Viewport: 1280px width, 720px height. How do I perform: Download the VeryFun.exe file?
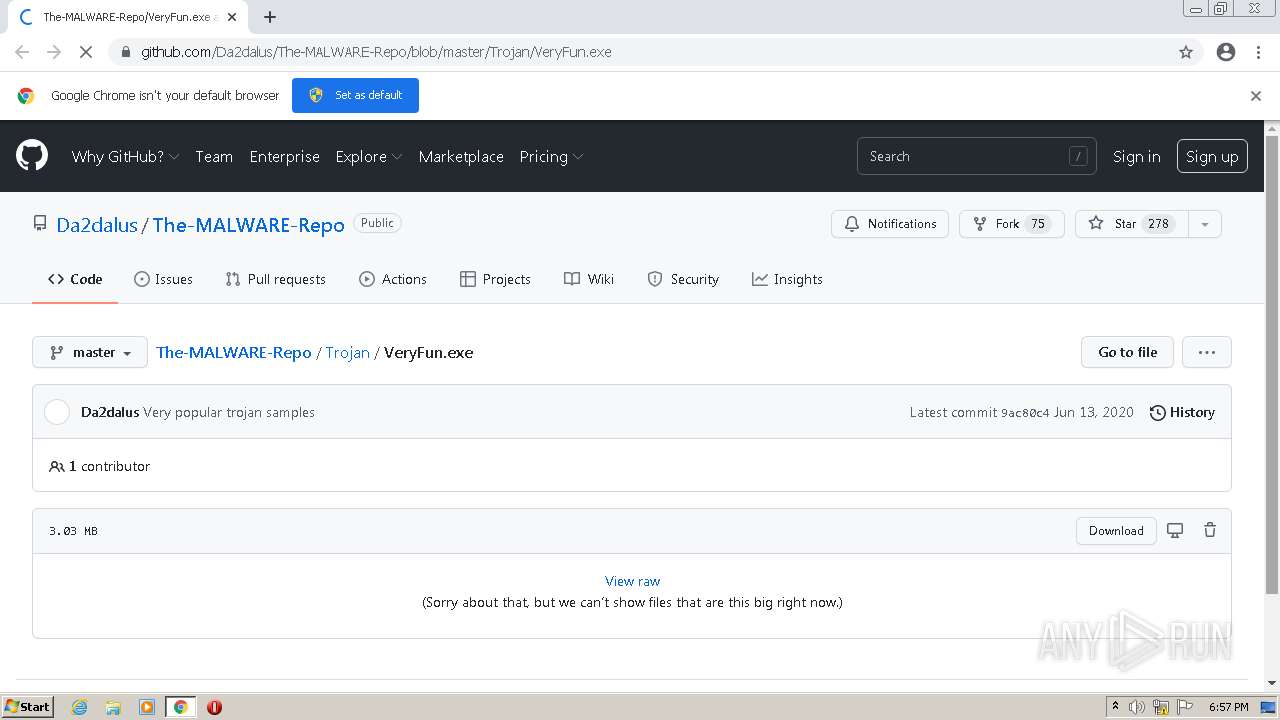coord(1116,531)
